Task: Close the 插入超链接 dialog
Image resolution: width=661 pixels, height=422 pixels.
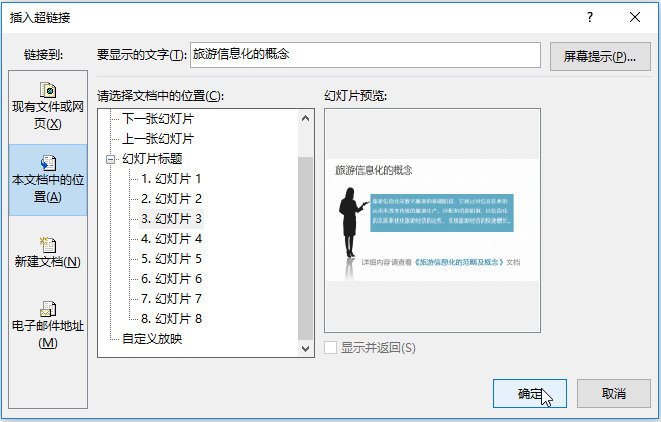Action: (x=635, y=17)
